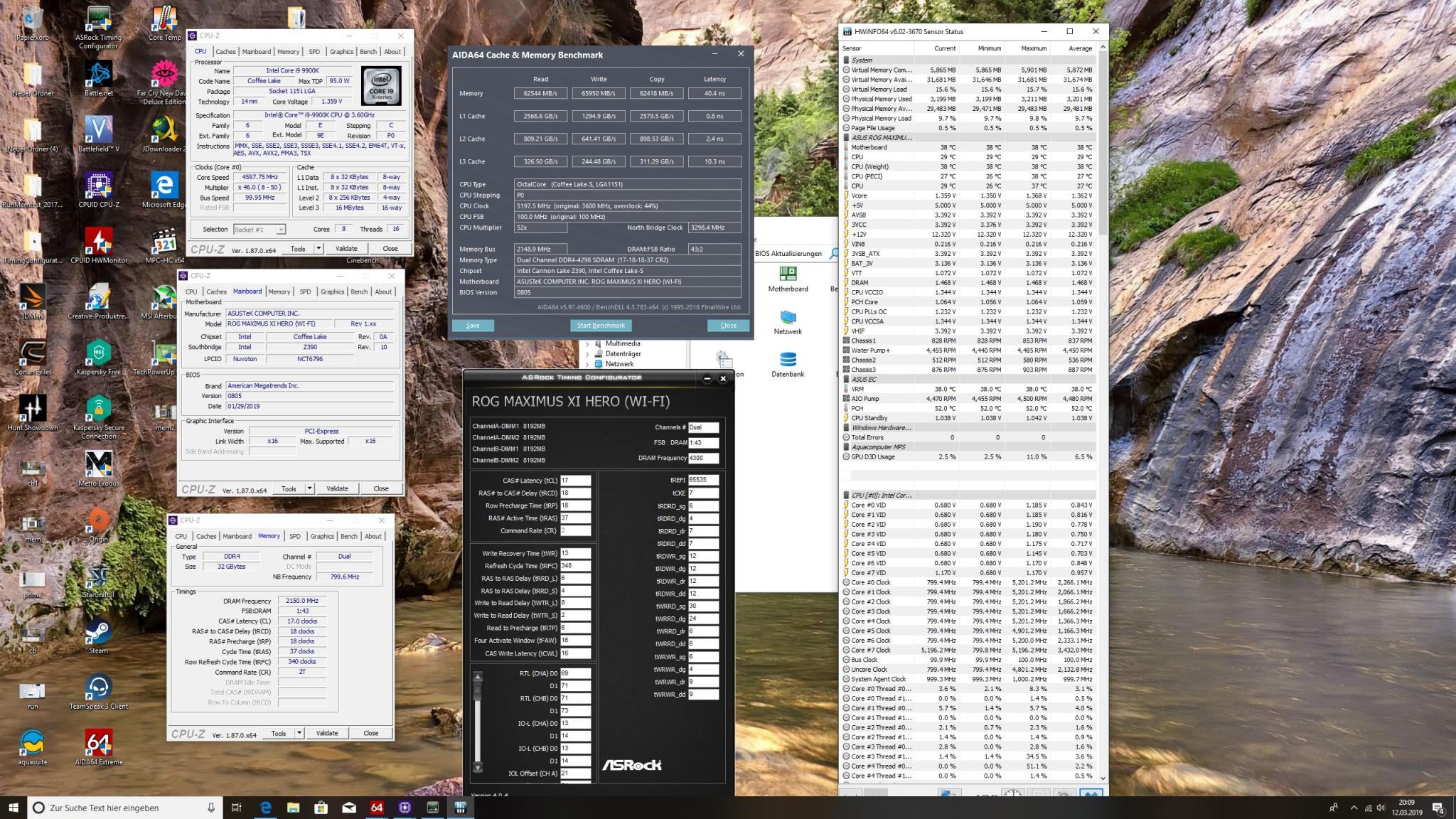The height and width of the screenshot is (819, 1456).
Task: Select the About tab in CPU-Z Memory window
Action: [373, 536]
